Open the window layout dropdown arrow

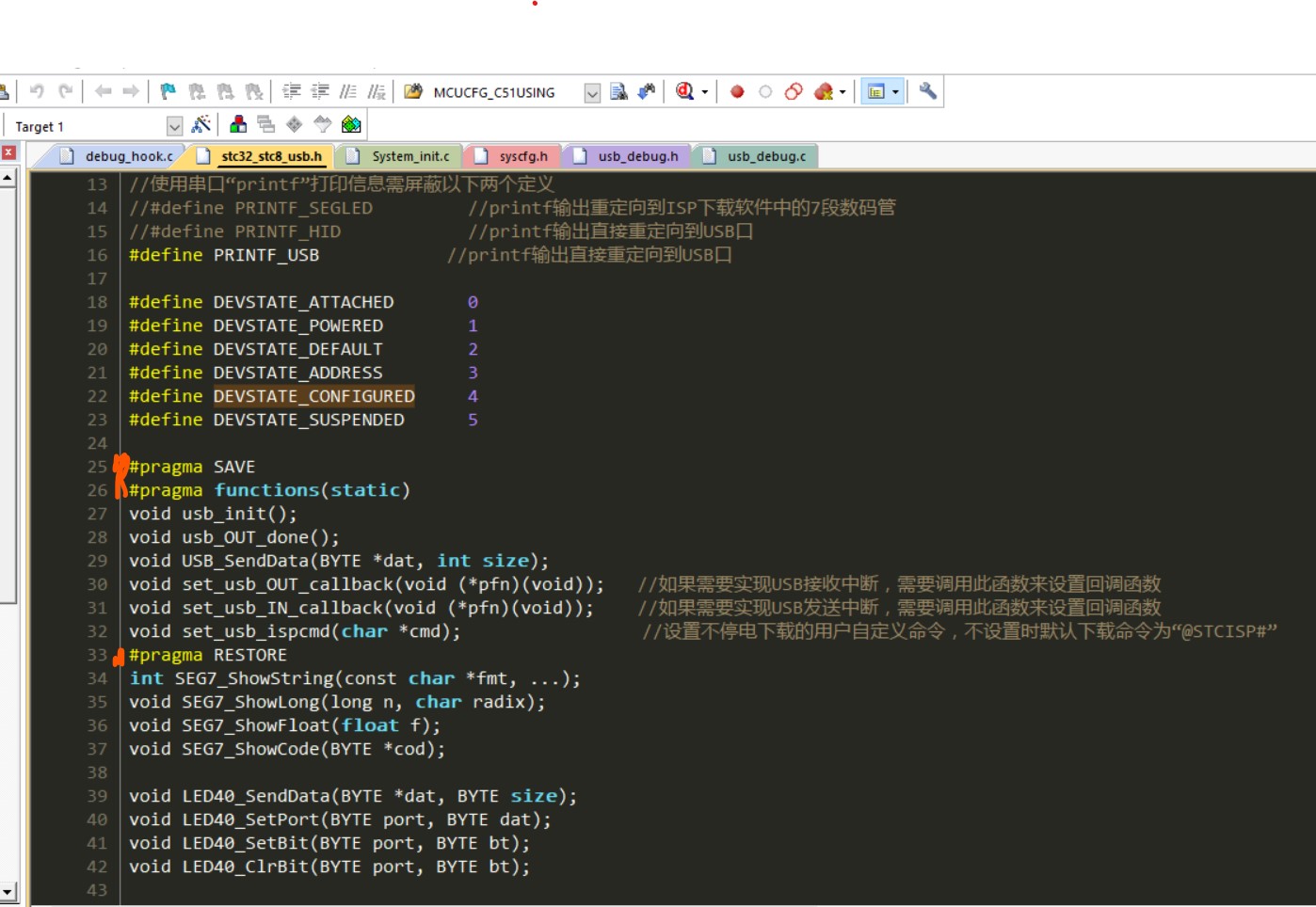point(895,92)
